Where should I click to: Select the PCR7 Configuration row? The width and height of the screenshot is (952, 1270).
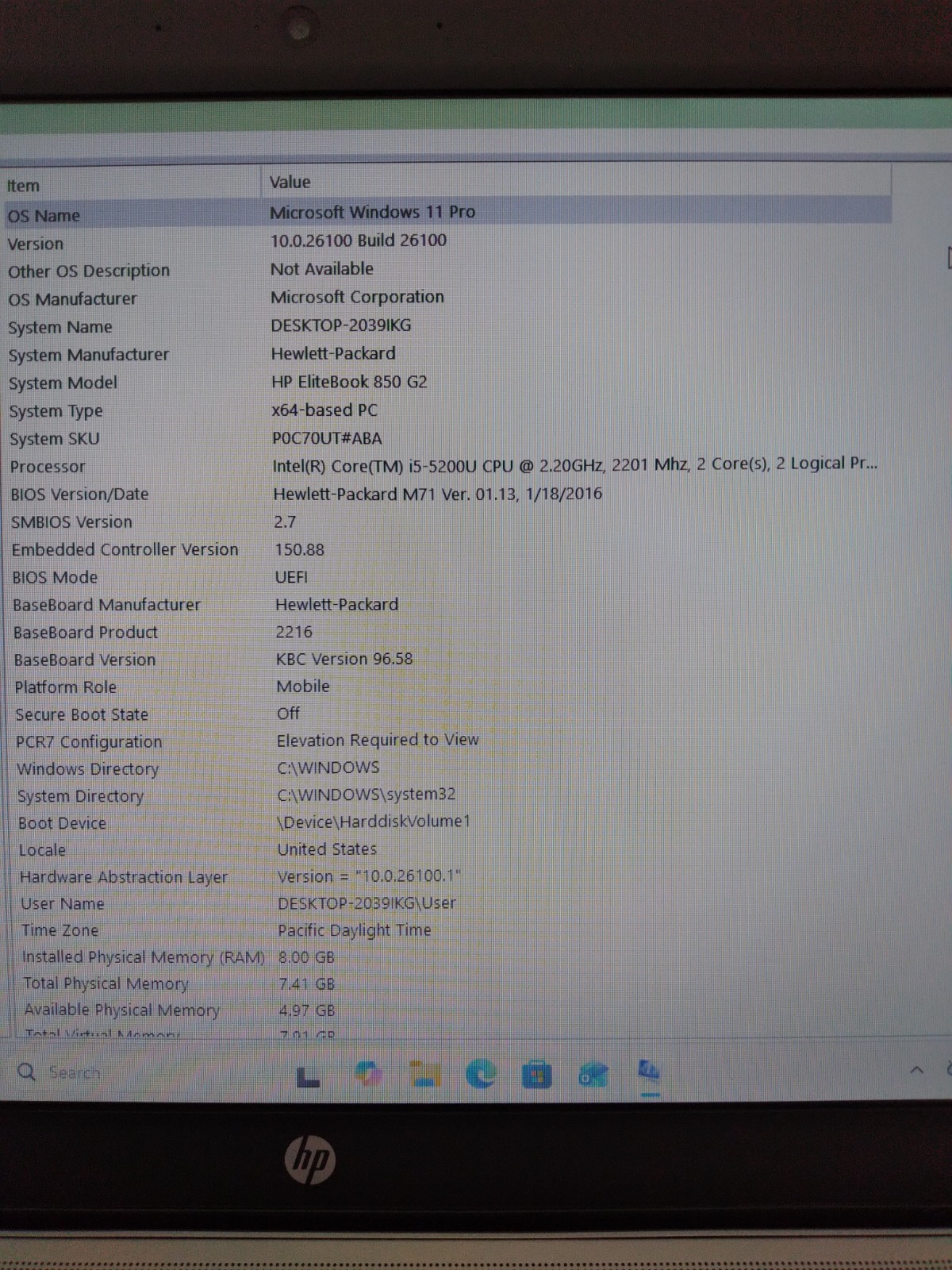(x=446, y=741)
